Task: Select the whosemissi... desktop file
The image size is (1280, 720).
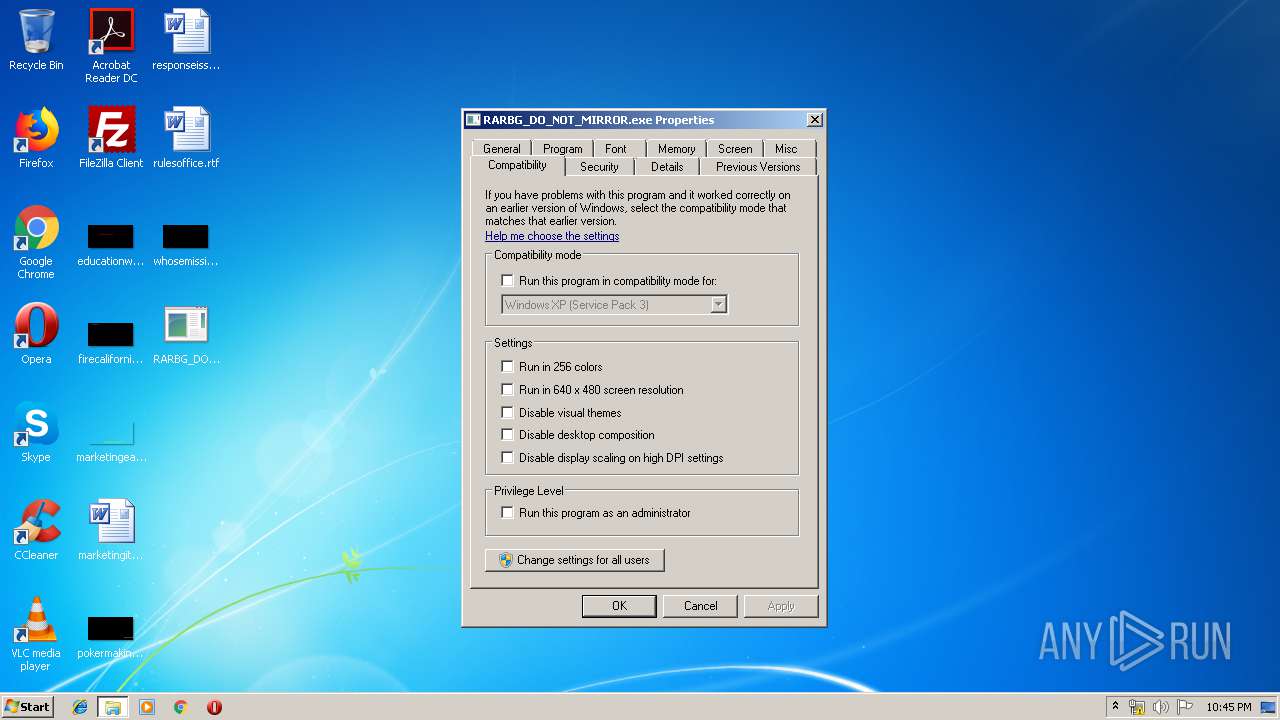Action: 186,245
